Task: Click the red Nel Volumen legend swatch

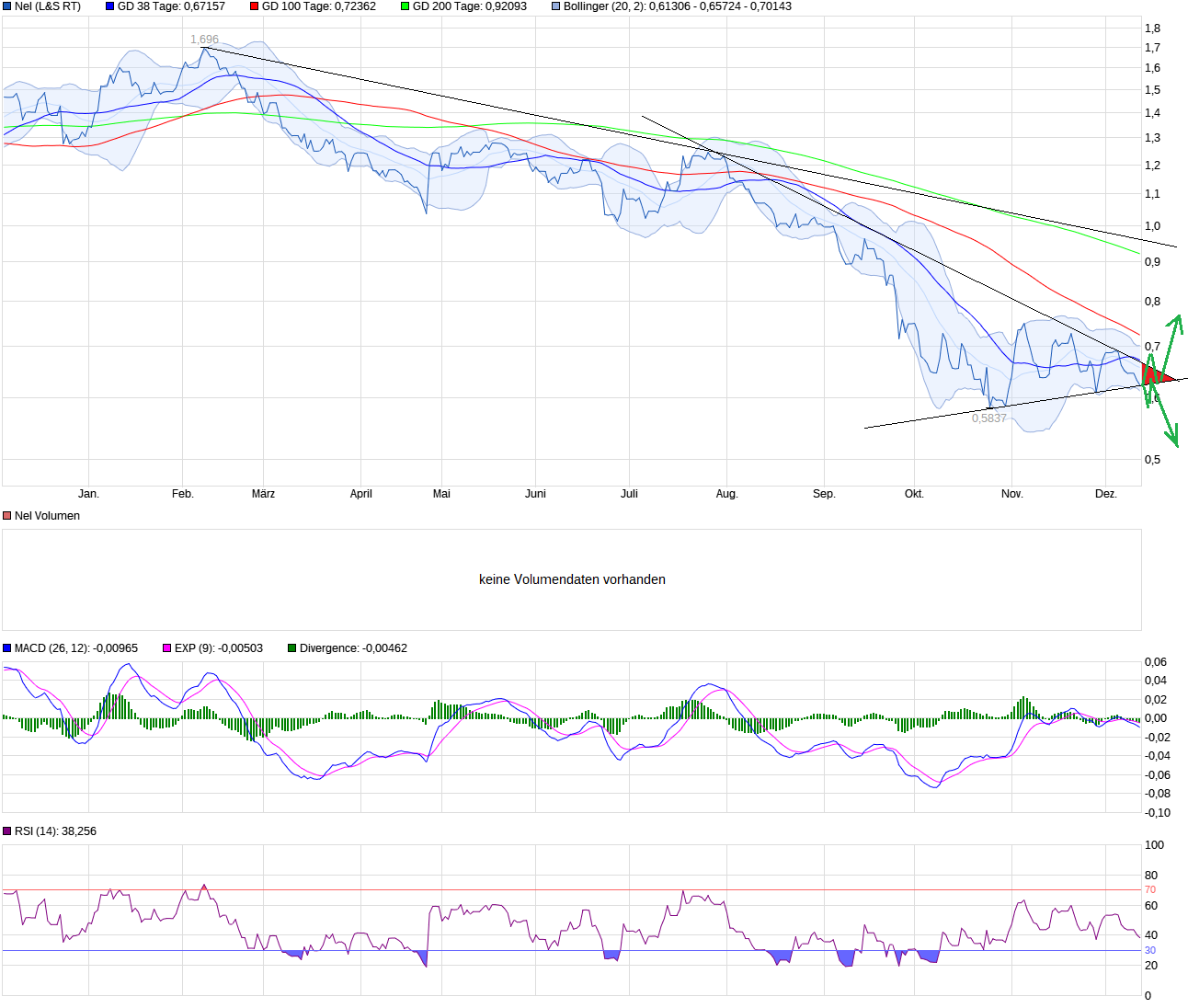Action: 7,516
